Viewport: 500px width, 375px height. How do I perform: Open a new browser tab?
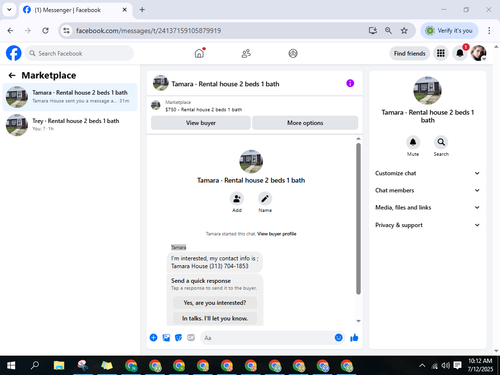[x=142, y=10]
